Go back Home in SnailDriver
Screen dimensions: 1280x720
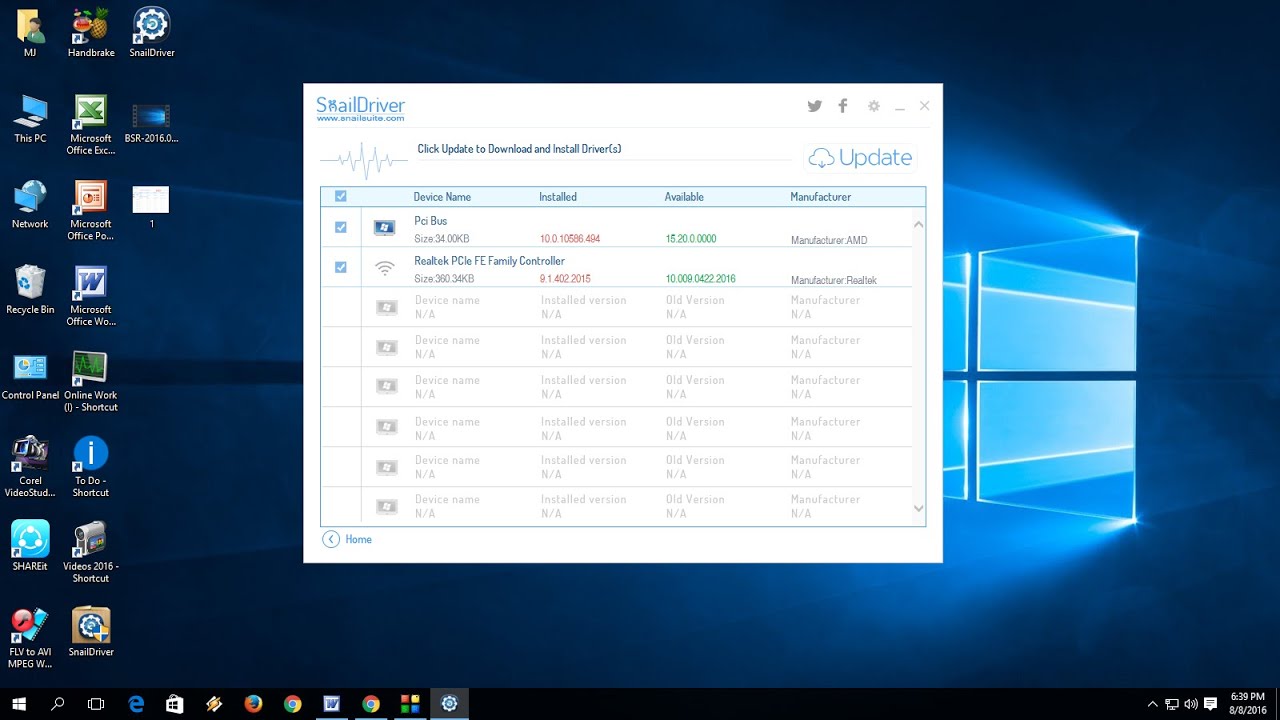pos(347,539)
